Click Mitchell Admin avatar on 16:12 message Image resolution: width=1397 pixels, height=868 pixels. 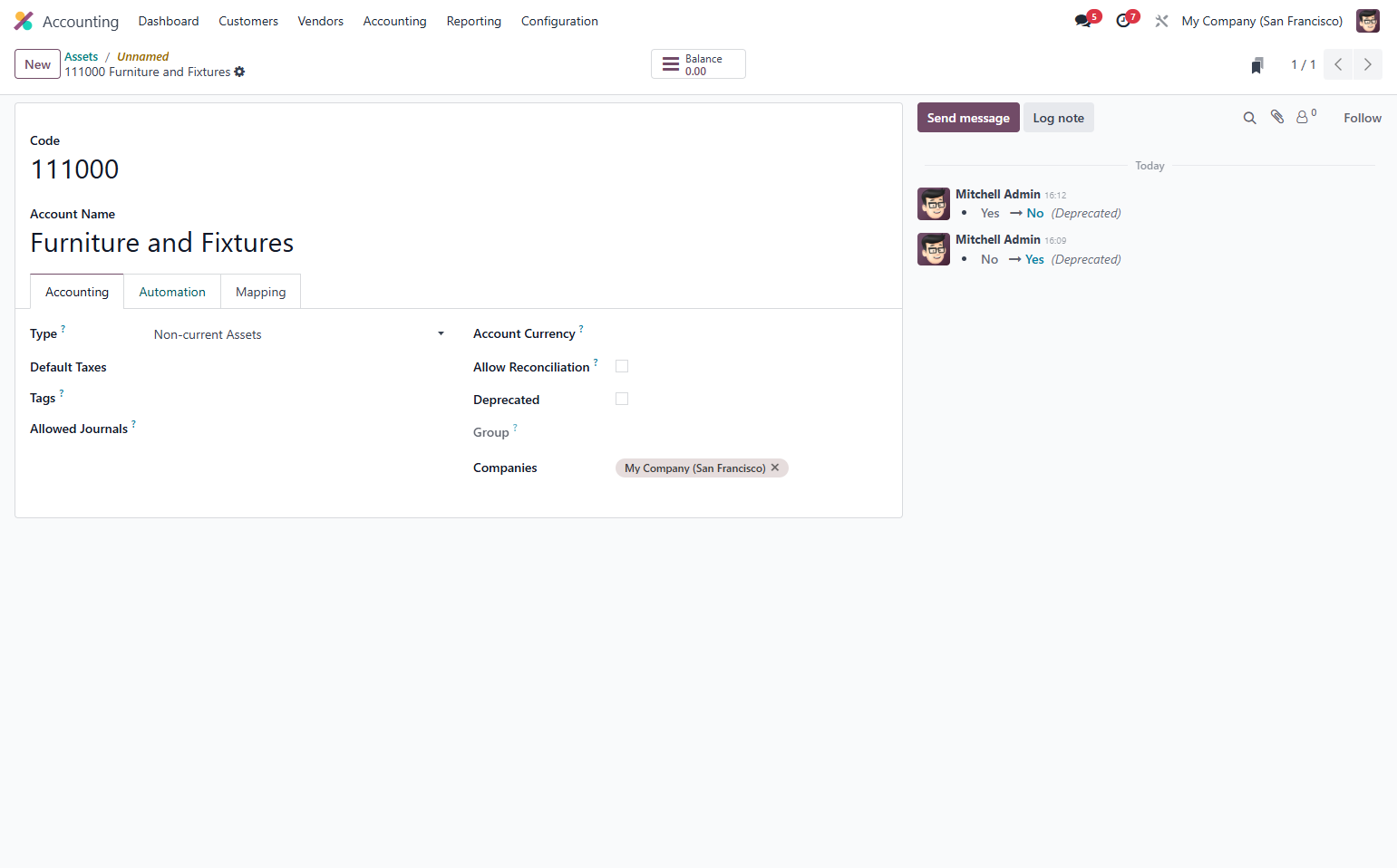(934, 204)
